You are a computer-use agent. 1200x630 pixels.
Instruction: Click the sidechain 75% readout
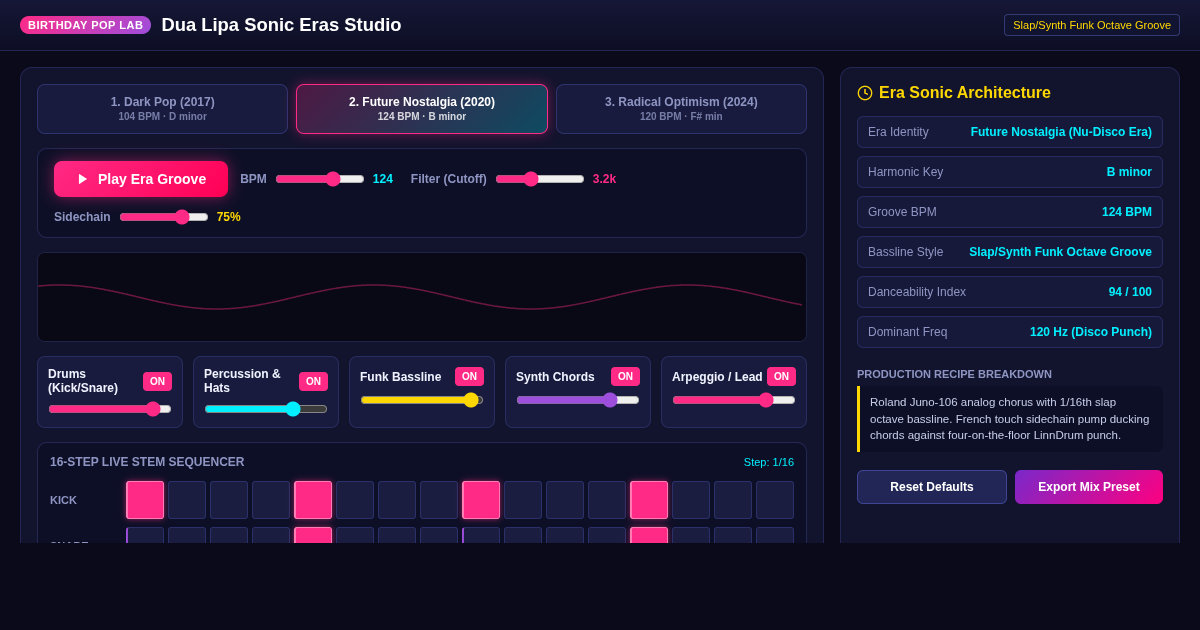tap(229, 217)
